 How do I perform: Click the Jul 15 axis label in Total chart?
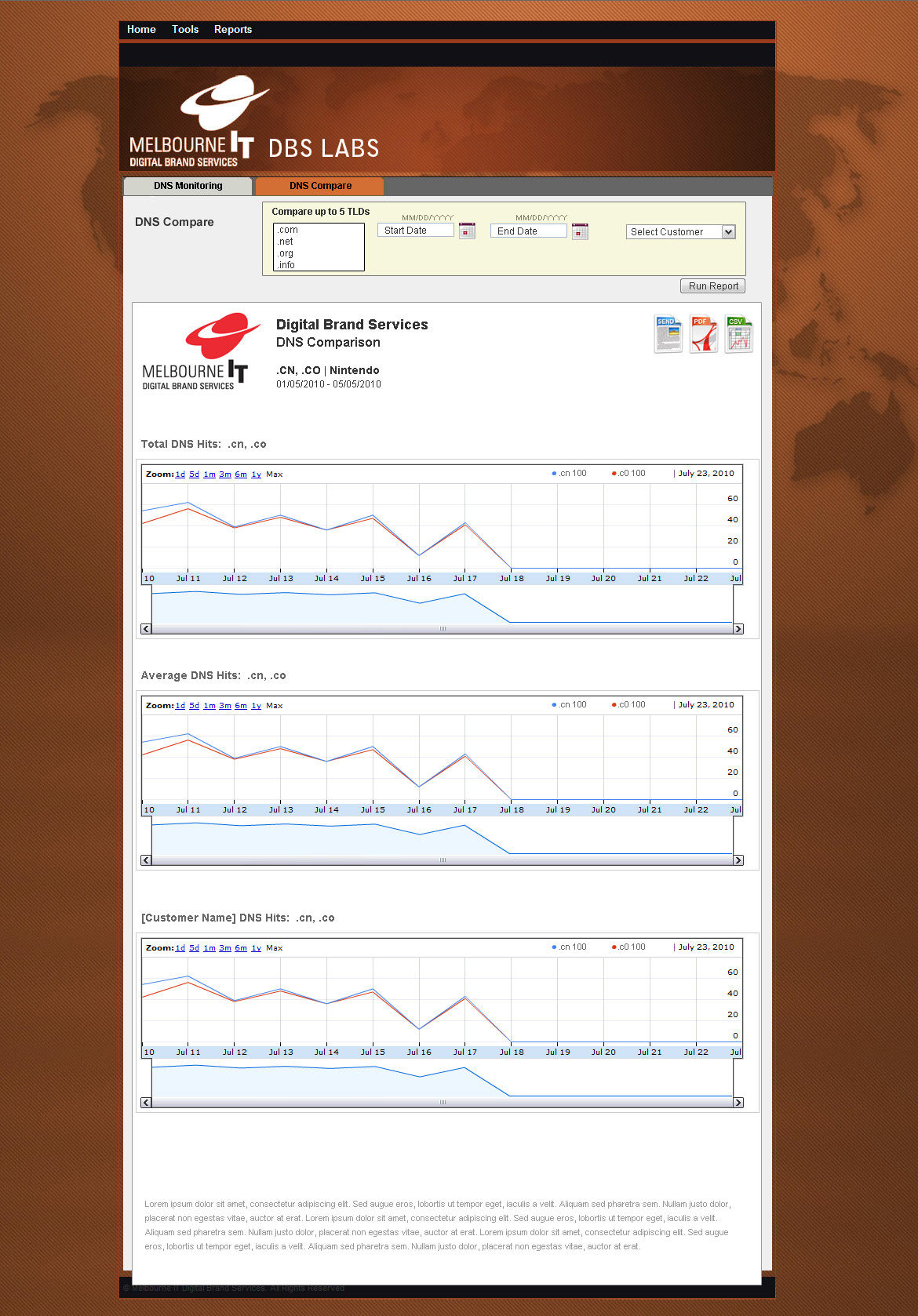pyautogui.click(x=373, y=578)
